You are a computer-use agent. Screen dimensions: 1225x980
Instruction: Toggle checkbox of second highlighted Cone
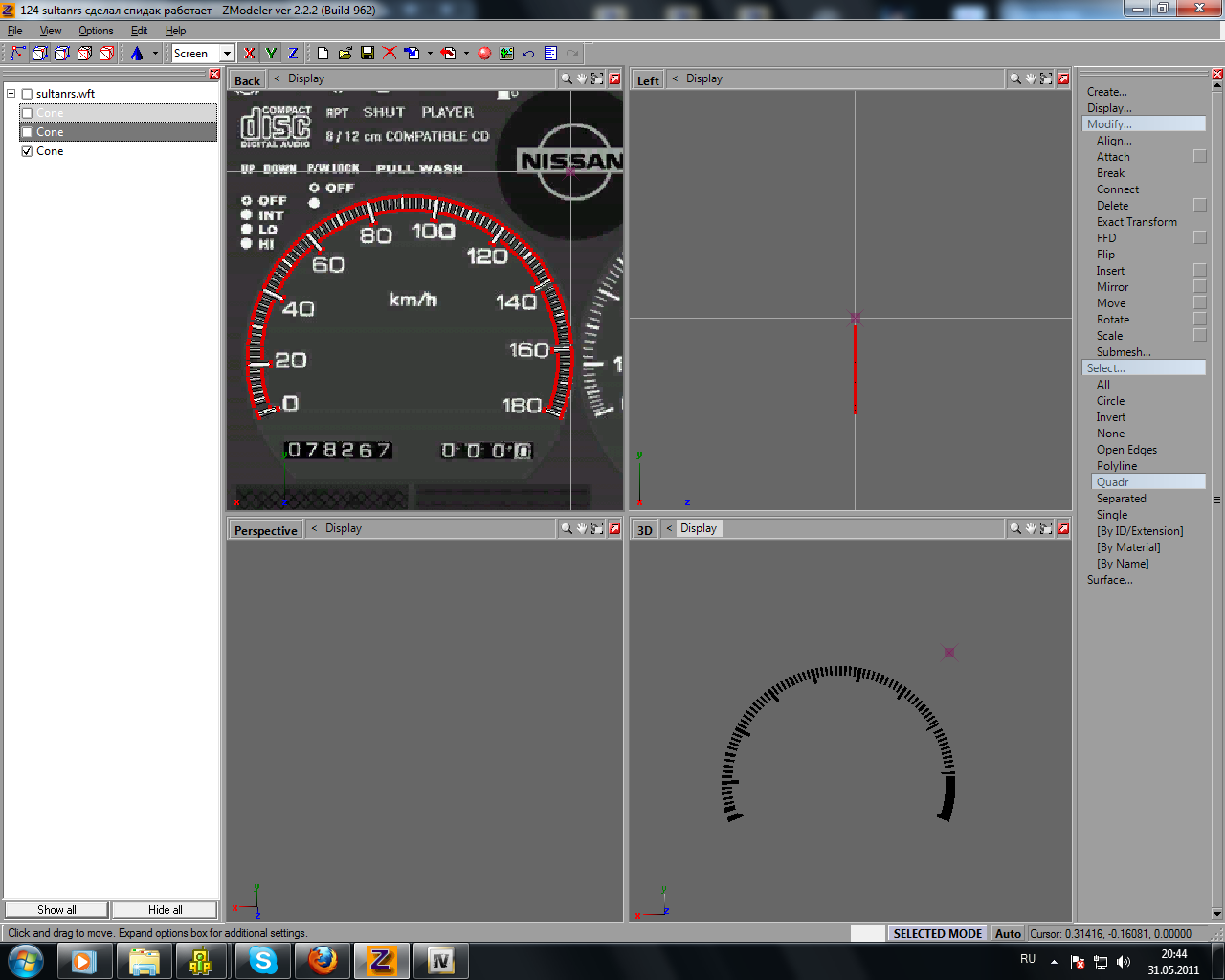click(27, 132)
